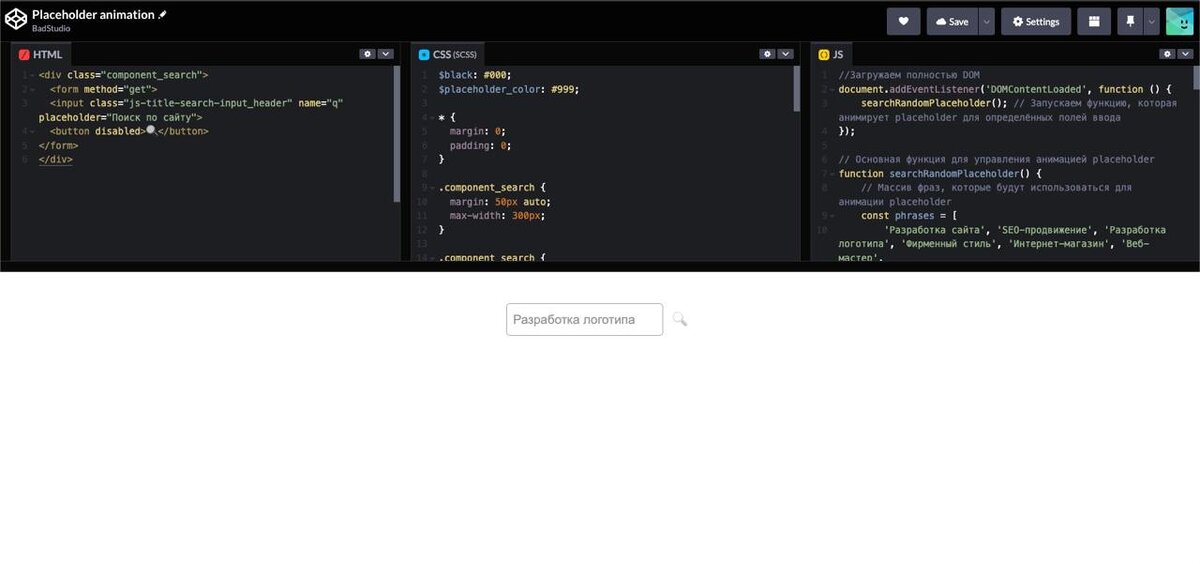Screen dimensions: 1200x564
Task: Open Save options dropdown arrow
Action: [x=987, y=21]
